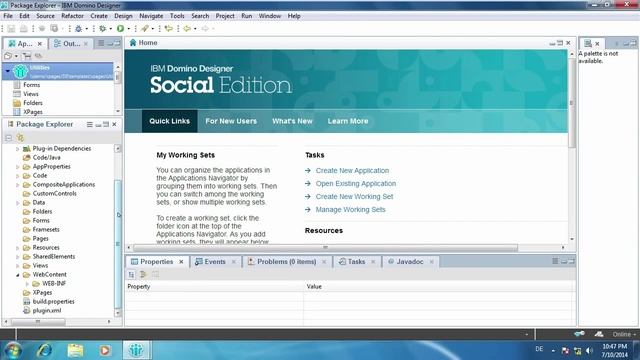Select the Learn More tab
640x360 pixels.
[348, 121]
